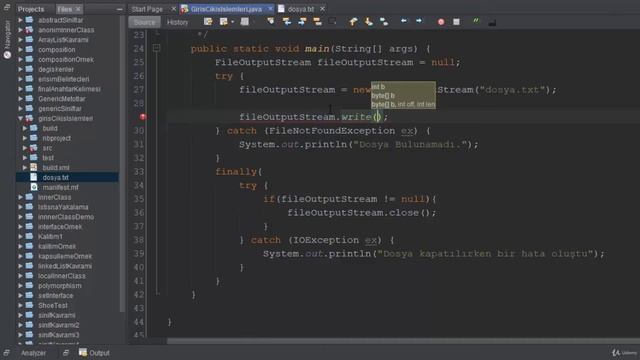Viewport: 640px width, 360px height.
Task: Click the dosya.txt file icon in the tree
Action: click(34, 177)
